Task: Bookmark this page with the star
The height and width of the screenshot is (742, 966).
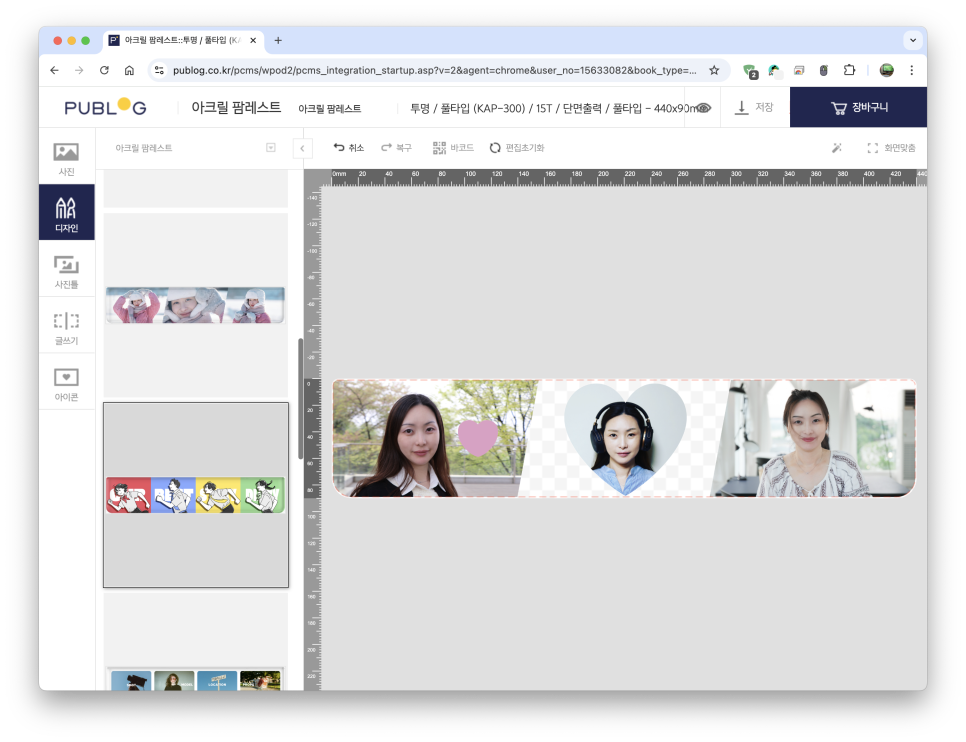Action: [x=714, y=70]
